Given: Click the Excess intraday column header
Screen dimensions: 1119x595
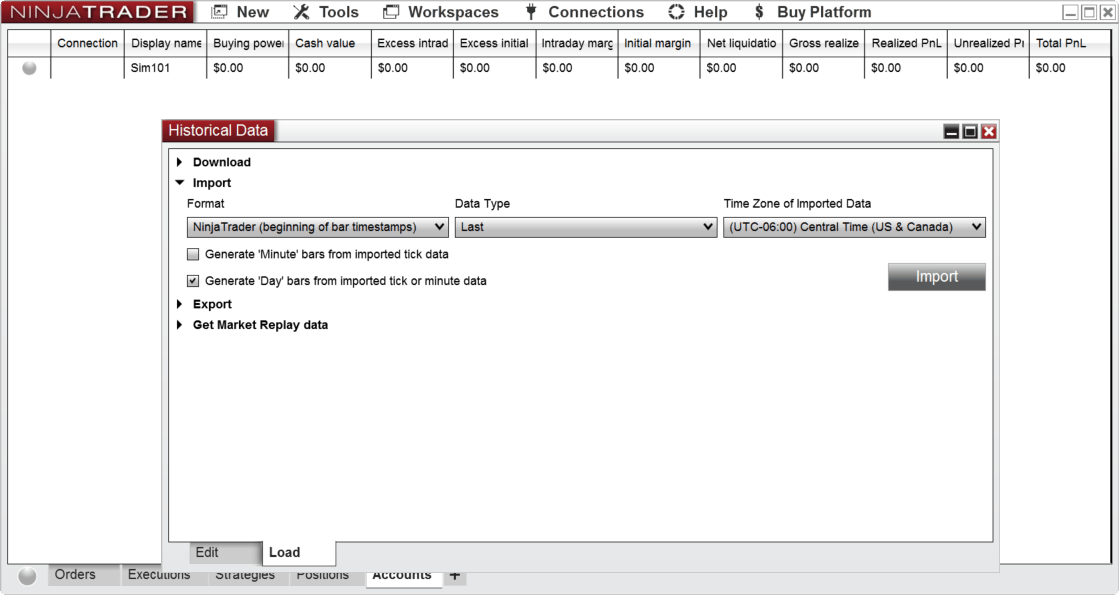Looking at the screenshot, I should click(x=412, y=44).
